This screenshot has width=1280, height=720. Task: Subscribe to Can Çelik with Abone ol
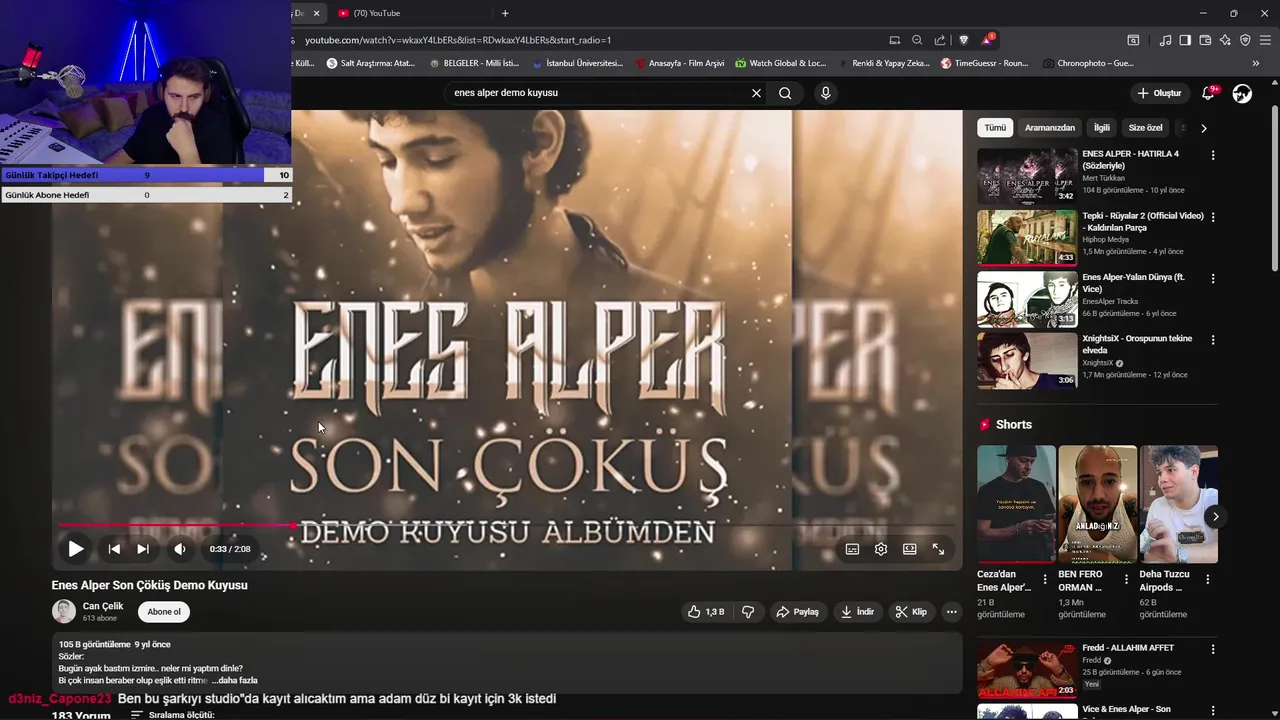164,612
